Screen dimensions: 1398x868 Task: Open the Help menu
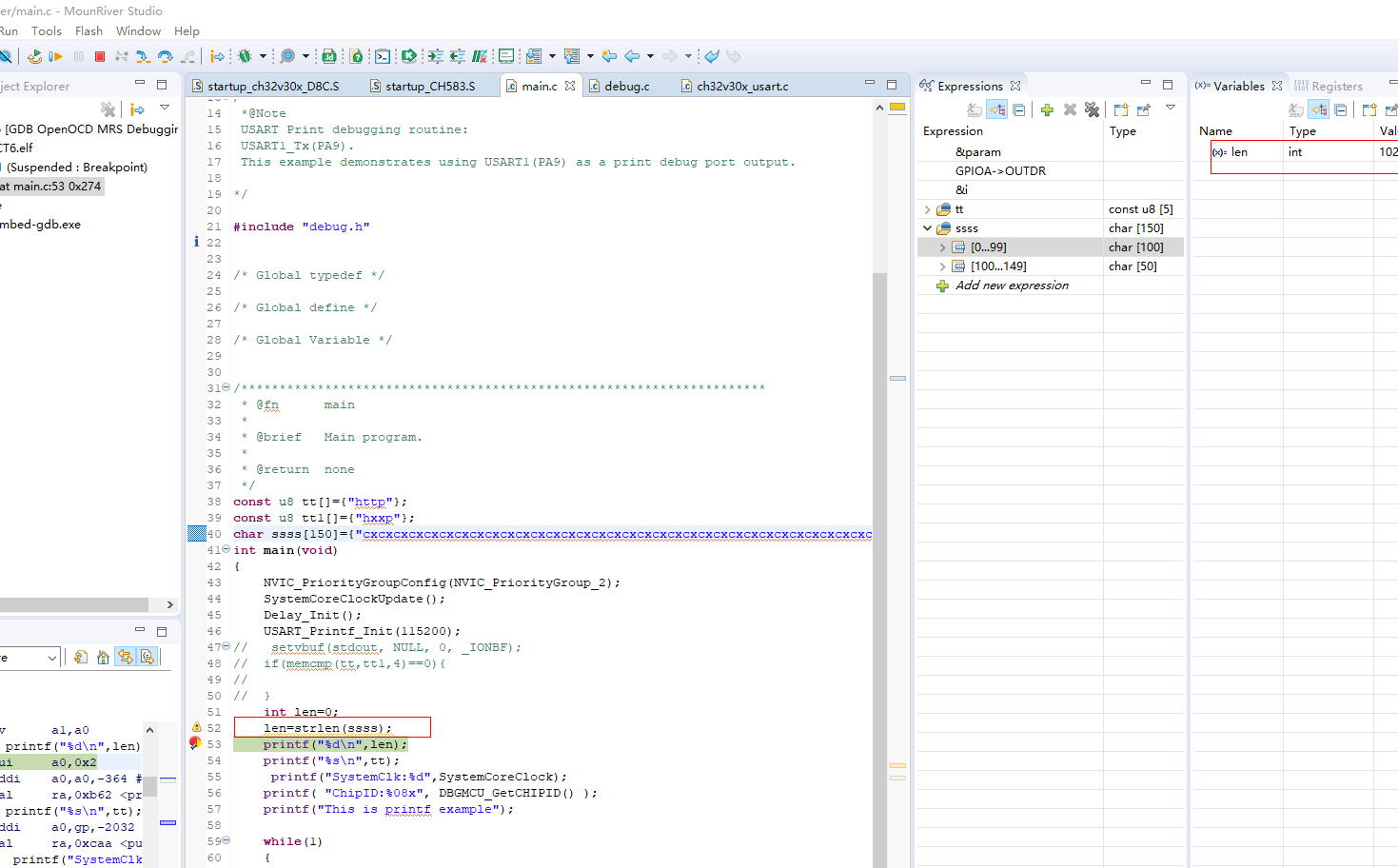(187, 31)
